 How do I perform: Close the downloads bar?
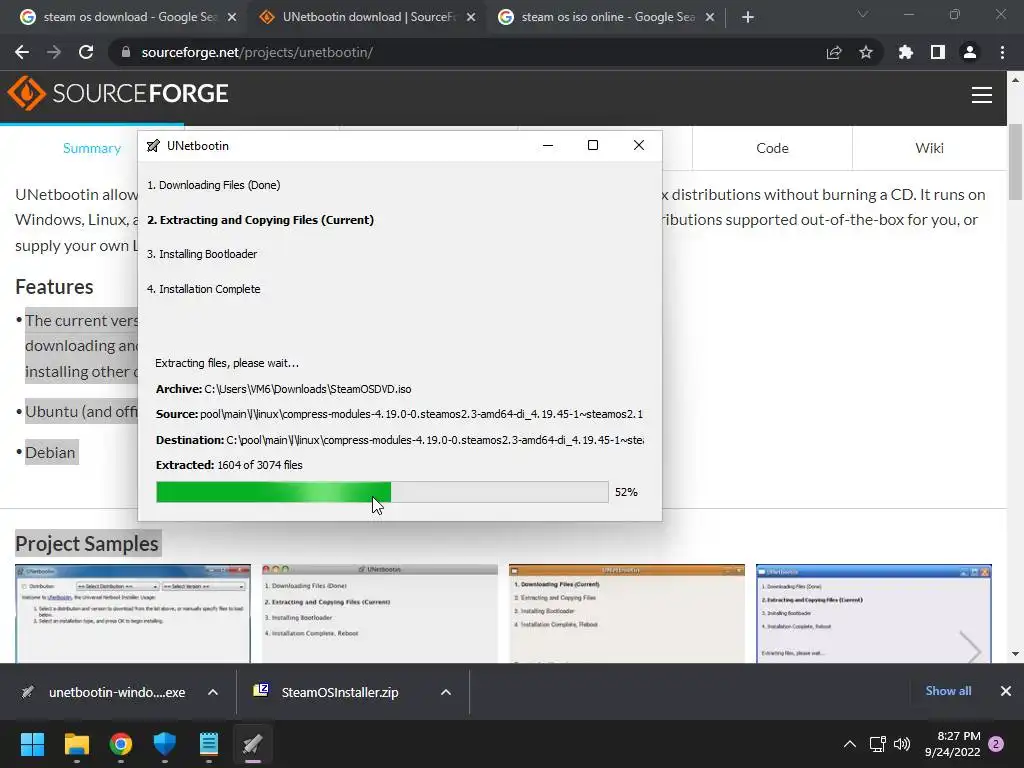tap(1006, 691)
